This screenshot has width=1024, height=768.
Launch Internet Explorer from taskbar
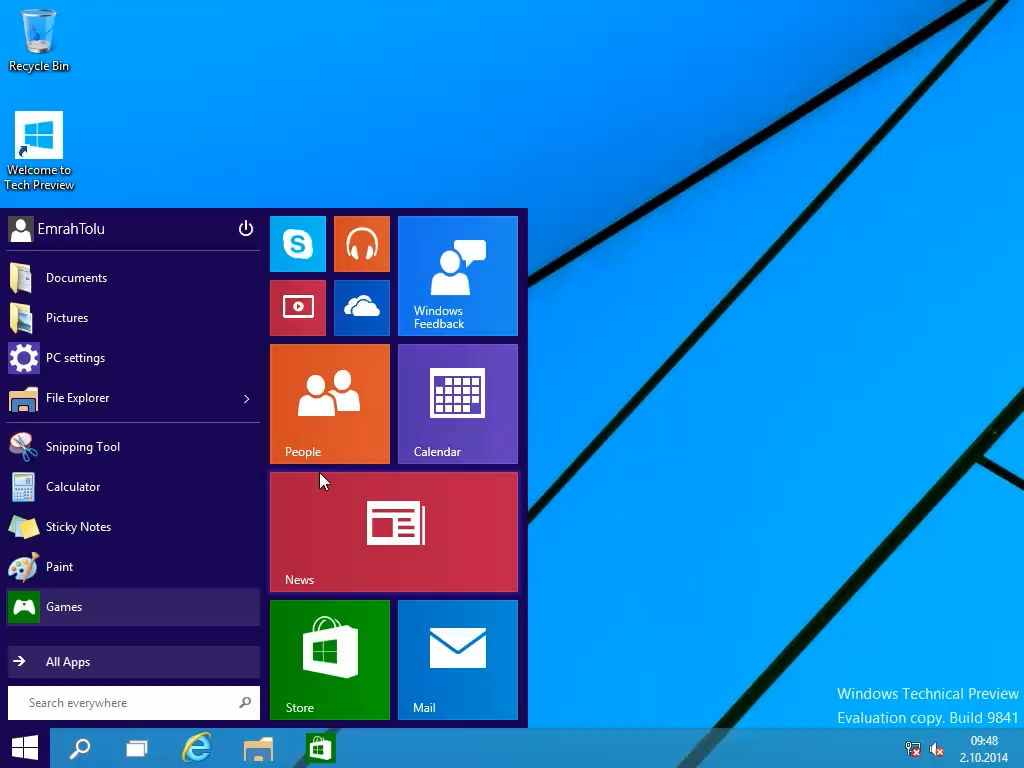tap(197, 748)
